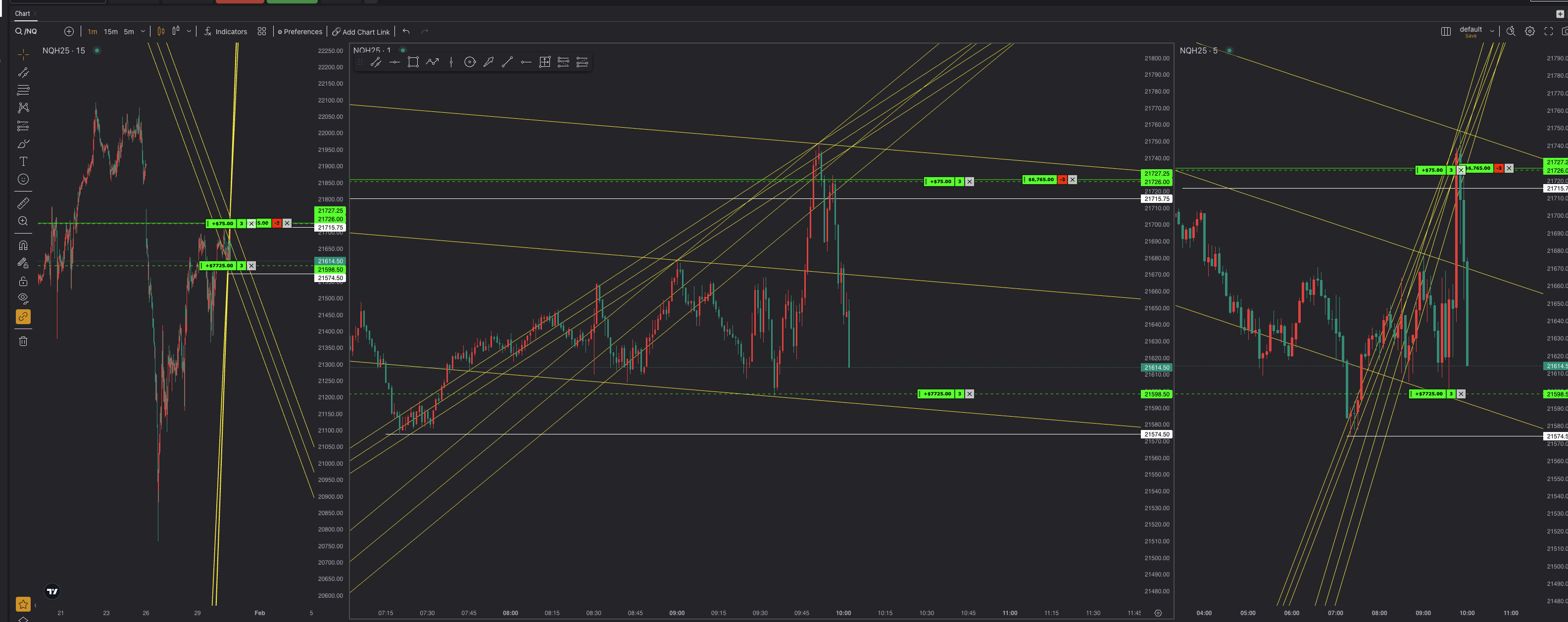Open the emoji icons tool

pos(23,179)
